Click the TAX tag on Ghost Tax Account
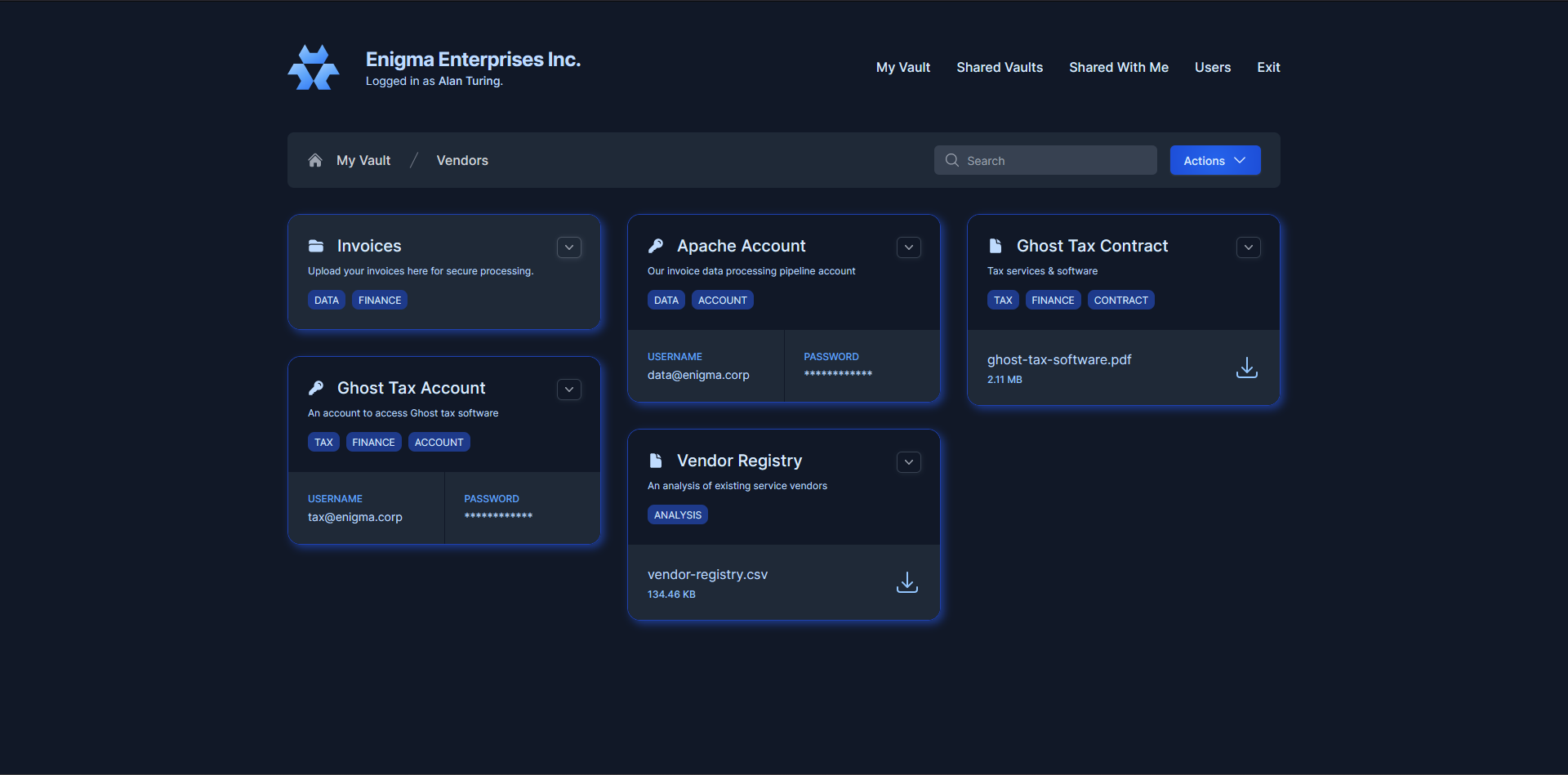 click(323, 442)
